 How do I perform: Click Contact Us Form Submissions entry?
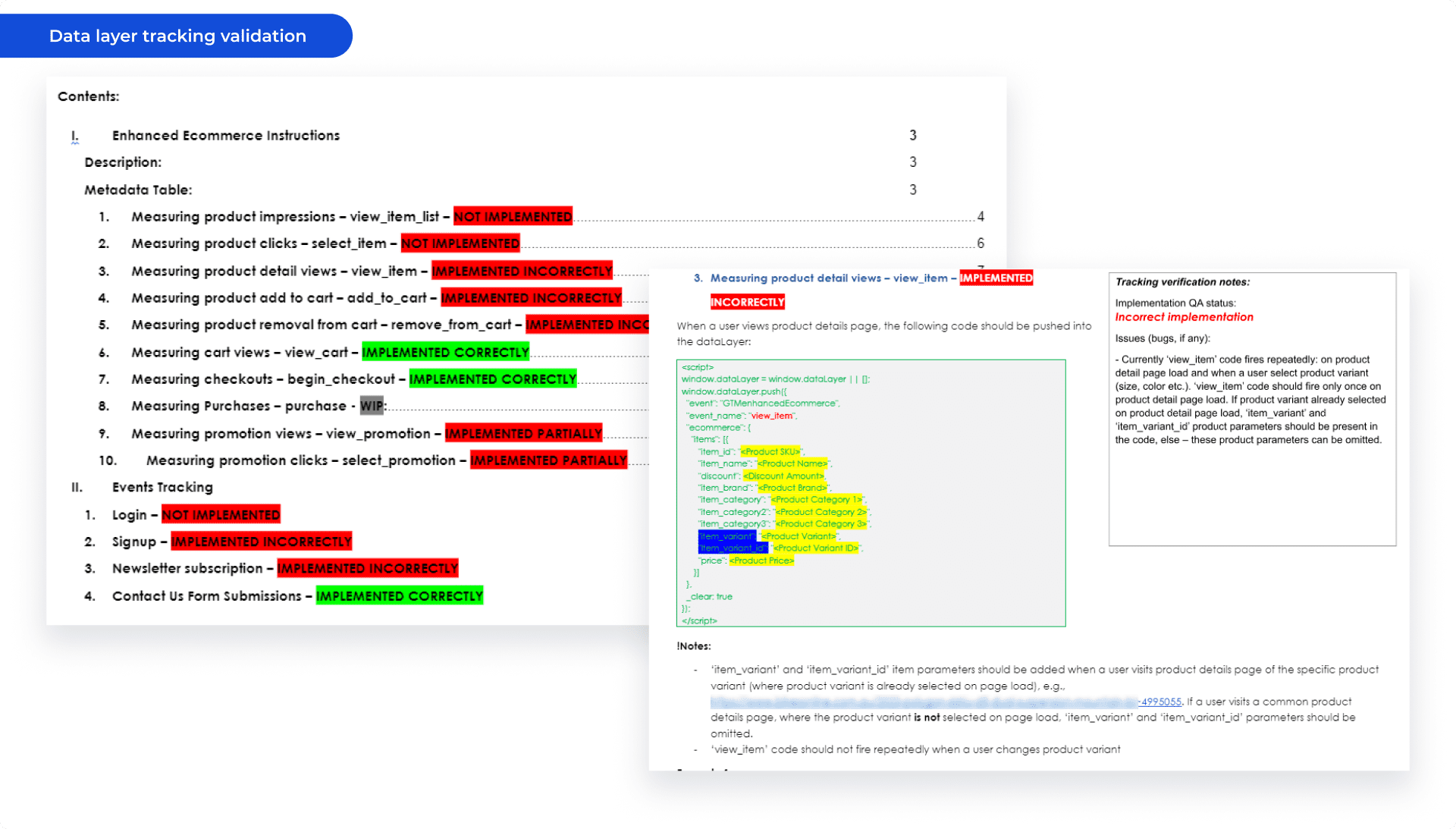(209, 596)
